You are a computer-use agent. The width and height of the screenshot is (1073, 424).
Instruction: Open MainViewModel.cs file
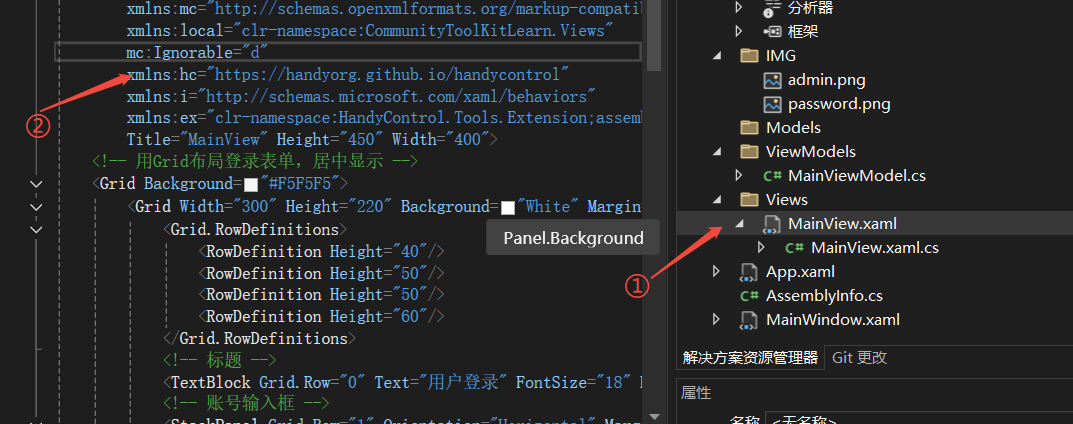click(857, 176)
